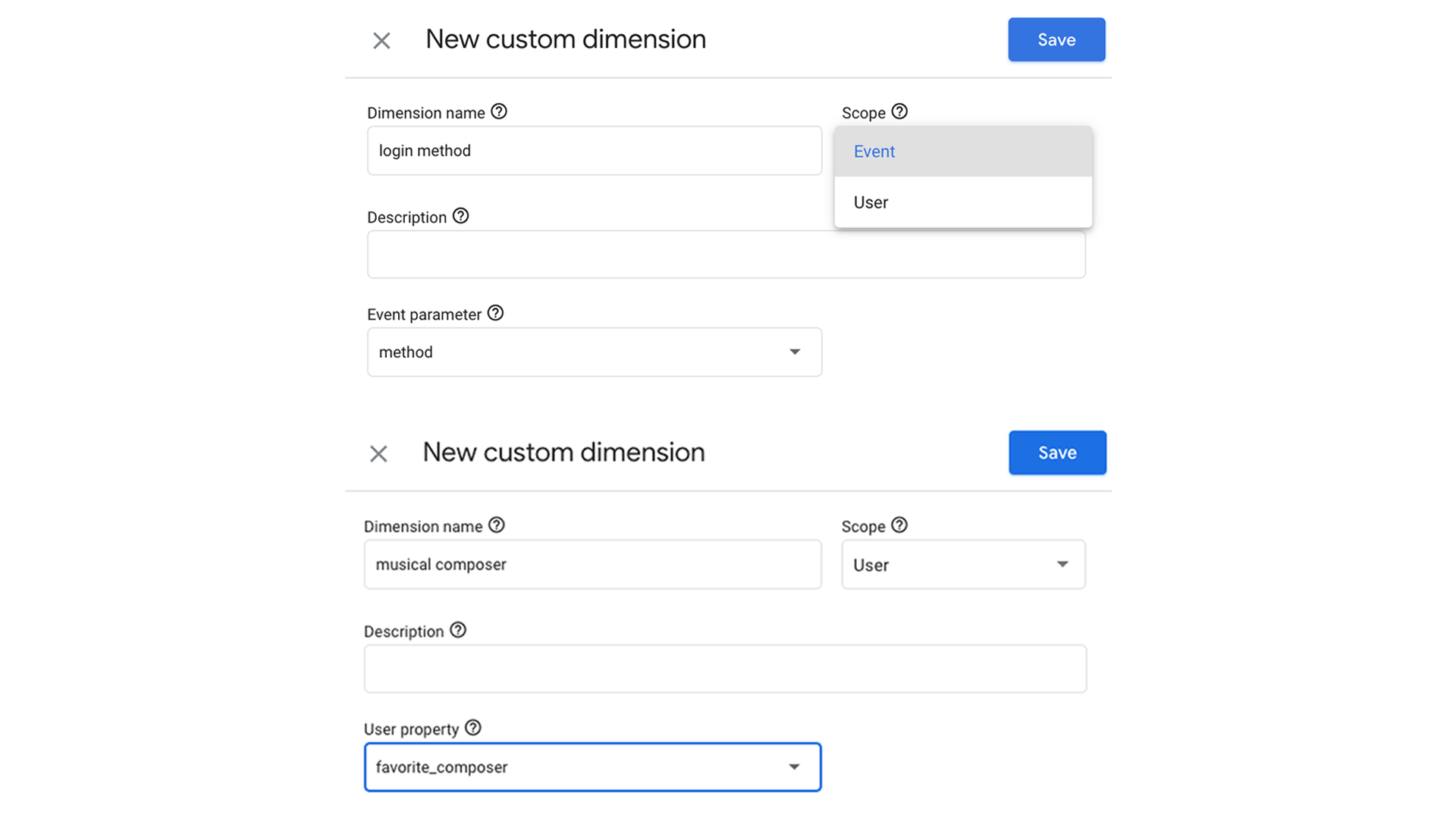Click help icon next to 'musical composer' Dimension name
The width and height of the screenshot is (1456, 818).
click(496, 525)
